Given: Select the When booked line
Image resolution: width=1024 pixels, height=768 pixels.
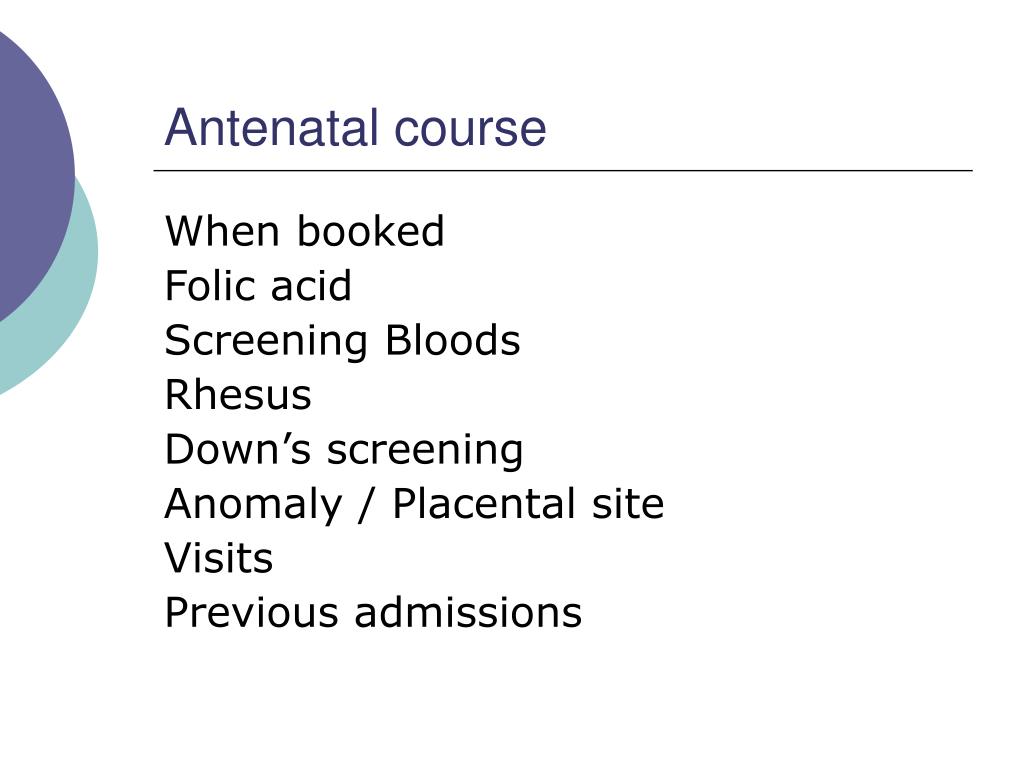Looking at the screenshot, I should (304, 231).
